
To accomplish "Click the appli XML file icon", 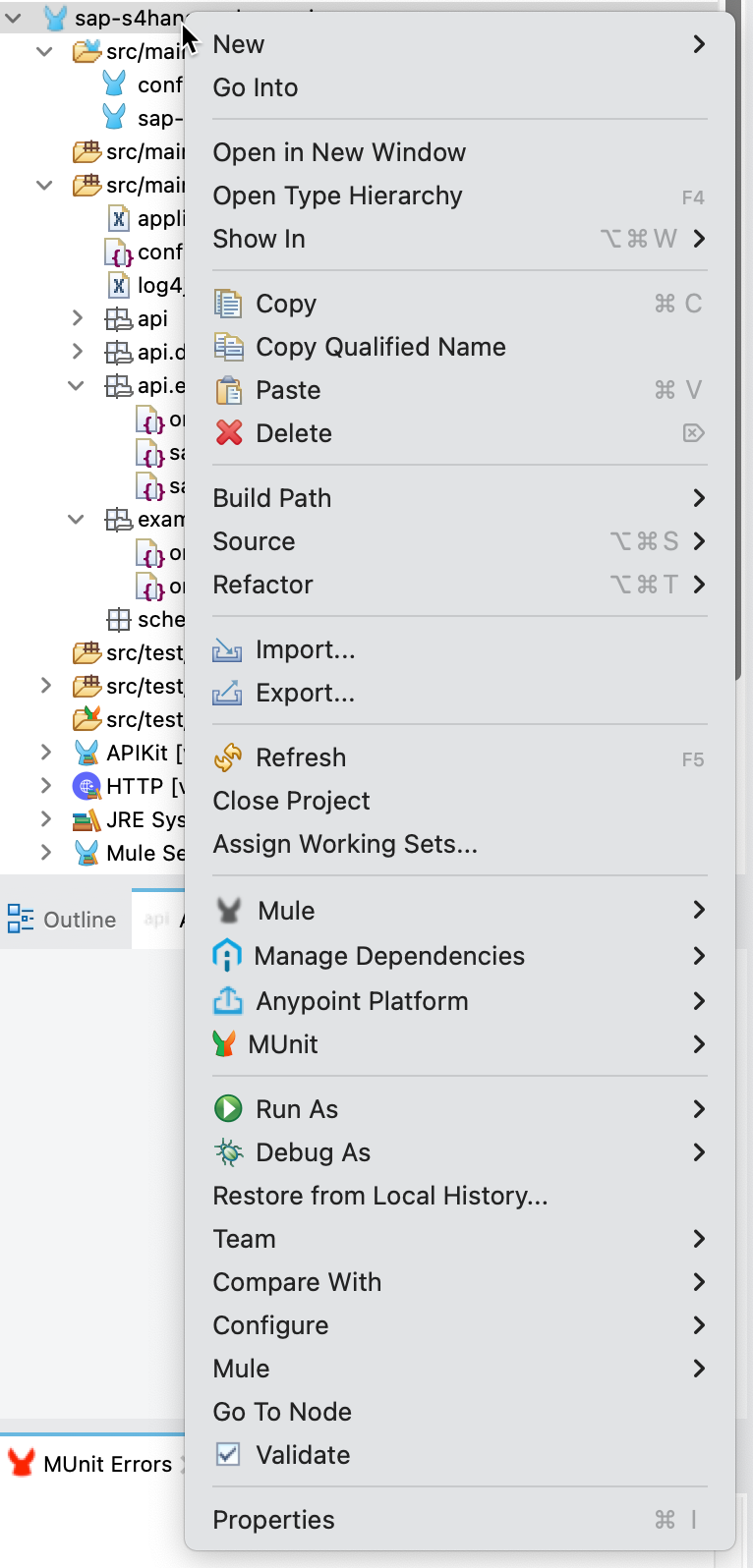I will (118, 218).
